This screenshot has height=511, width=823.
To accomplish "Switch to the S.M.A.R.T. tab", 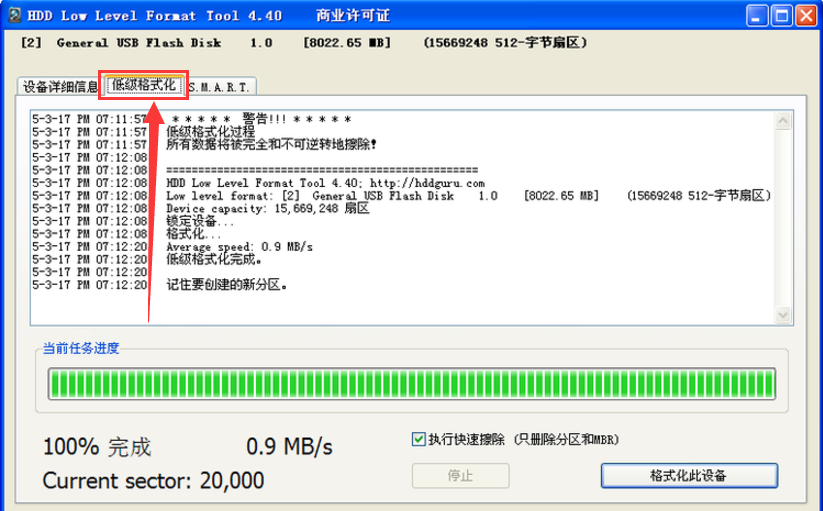I will pyautogui.click(x=220, y=87).
